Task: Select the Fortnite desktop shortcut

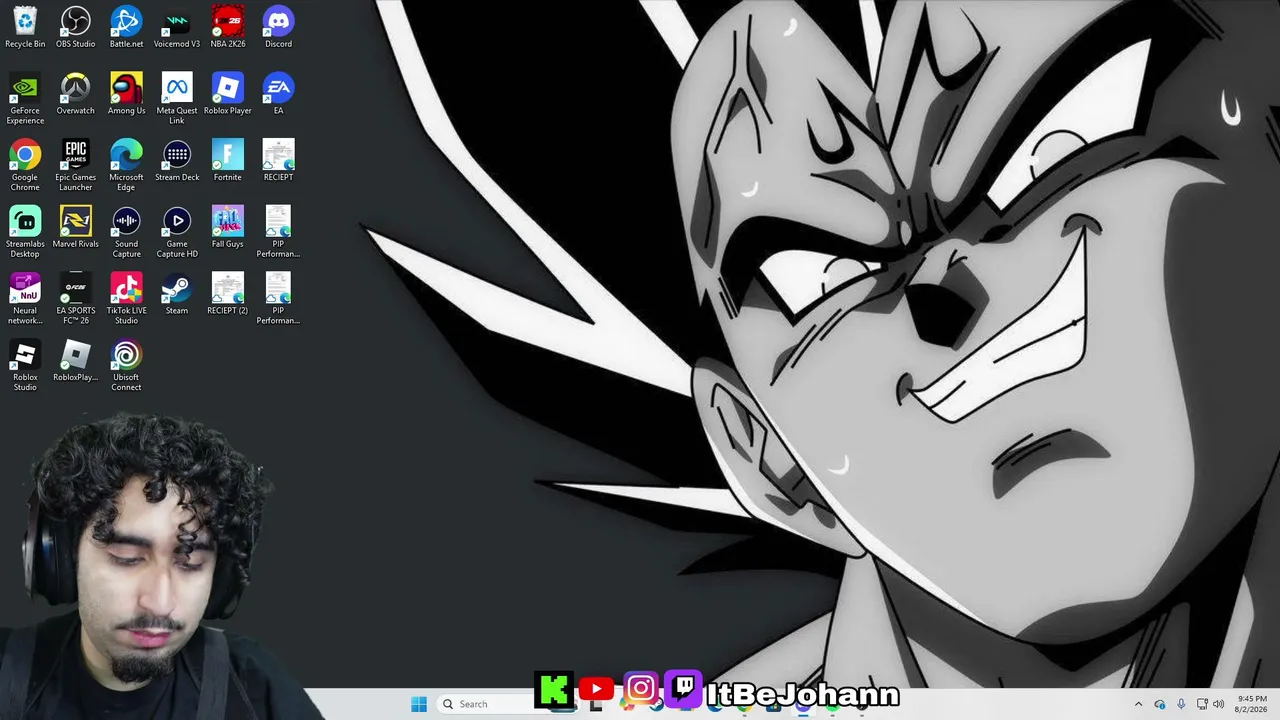Action: click(x=228, y=161)
